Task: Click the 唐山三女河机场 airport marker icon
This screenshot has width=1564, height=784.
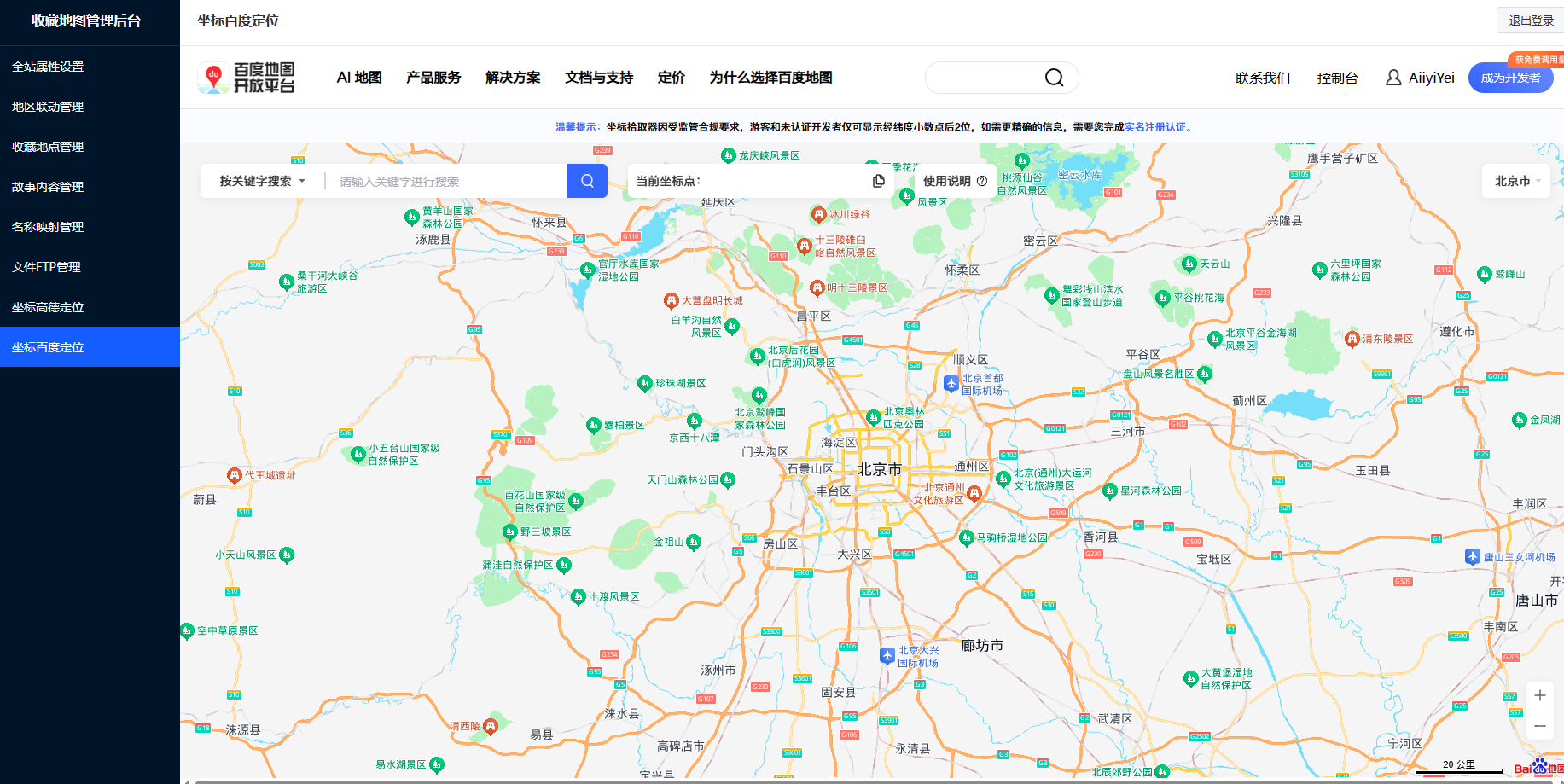Action: click(x=1473, y=557)
